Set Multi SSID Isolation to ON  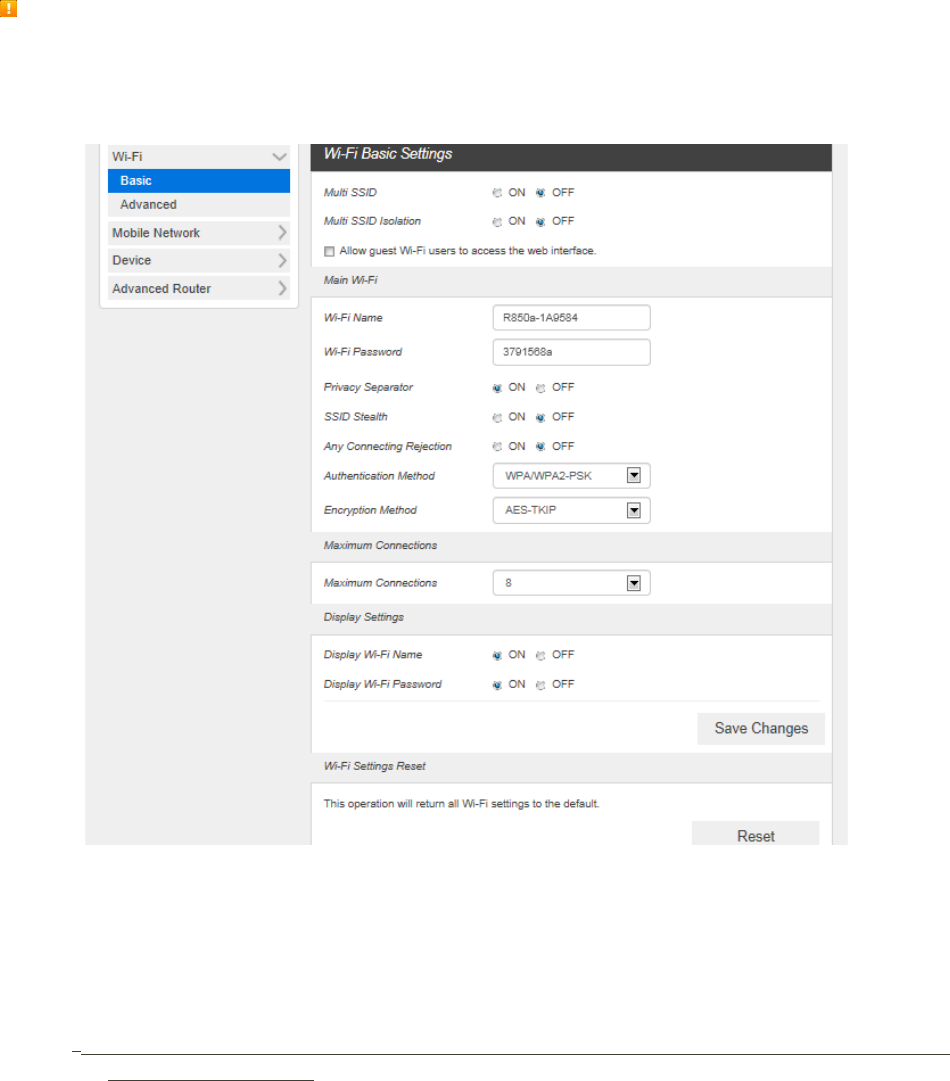coord(497,222)
